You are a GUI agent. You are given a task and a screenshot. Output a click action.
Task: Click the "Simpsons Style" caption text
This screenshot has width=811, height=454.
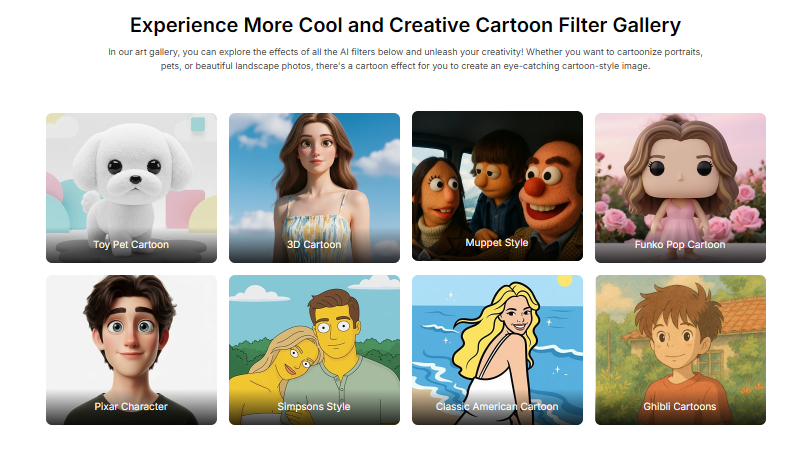tap(314, 407)
